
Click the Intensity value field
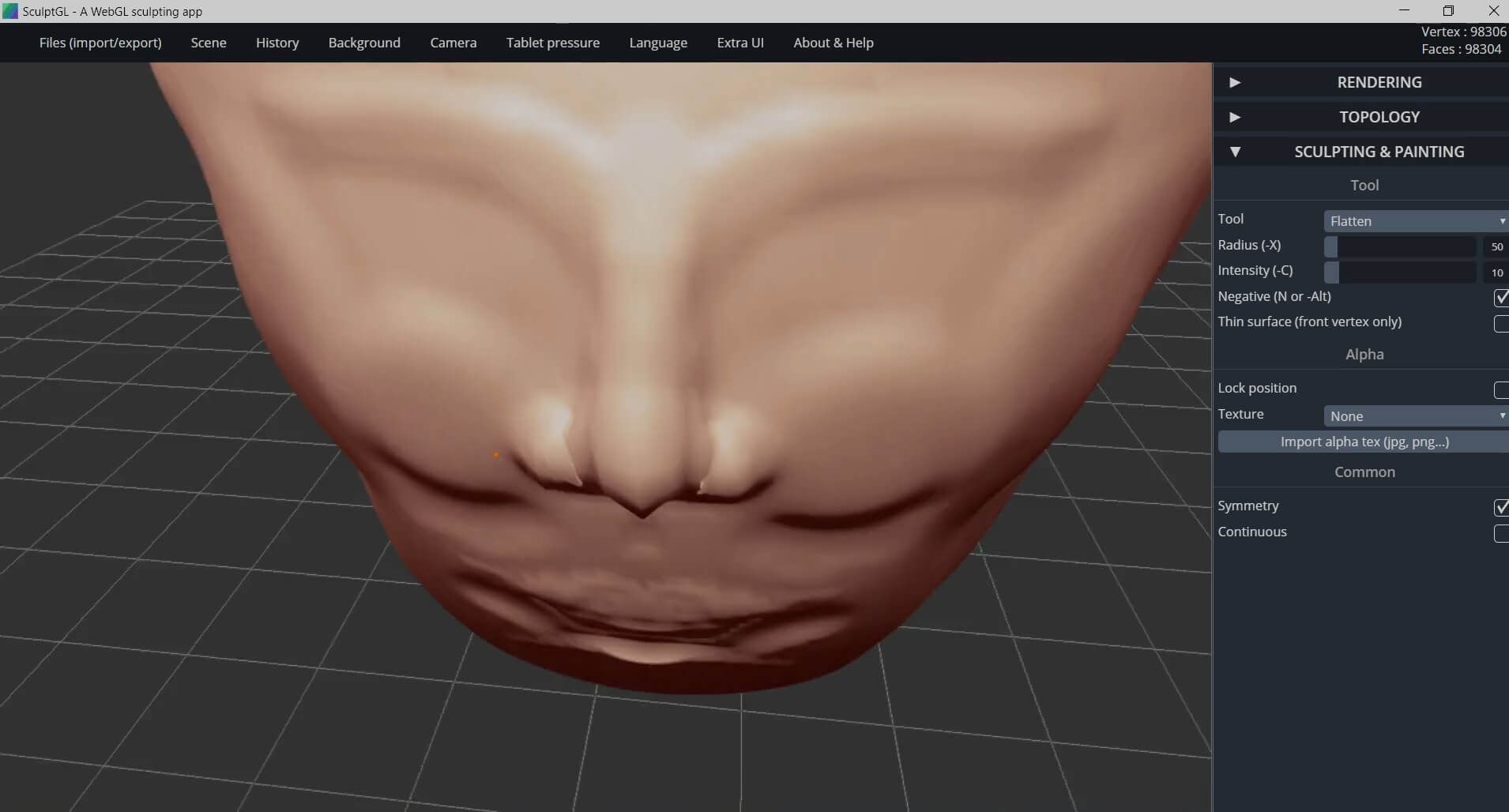point(1496,273)
